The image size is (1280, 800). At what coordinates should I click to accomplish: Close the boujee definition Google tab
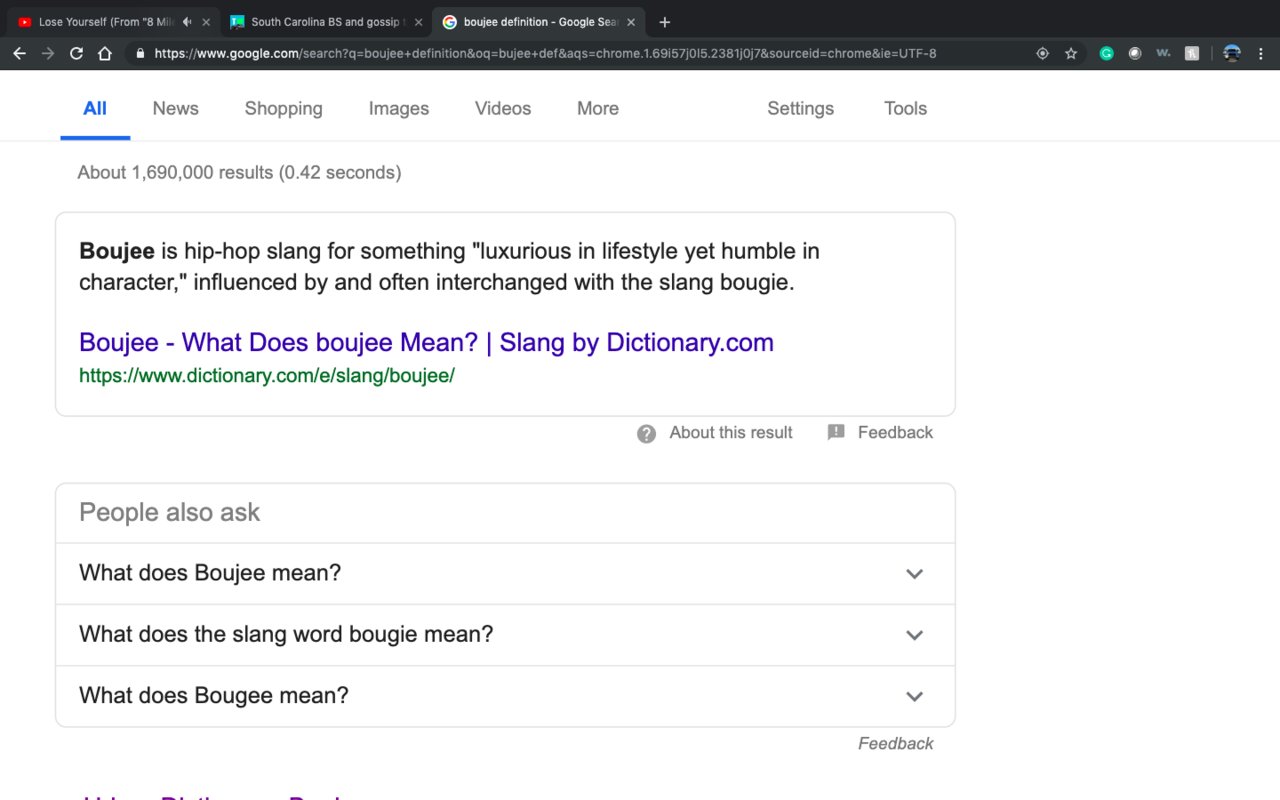coord(631,22)
